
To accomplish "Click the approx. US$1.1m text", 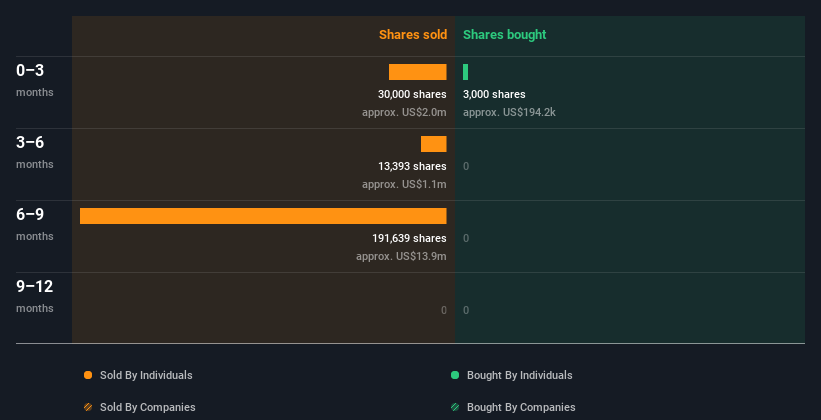I will click(404, 184).
